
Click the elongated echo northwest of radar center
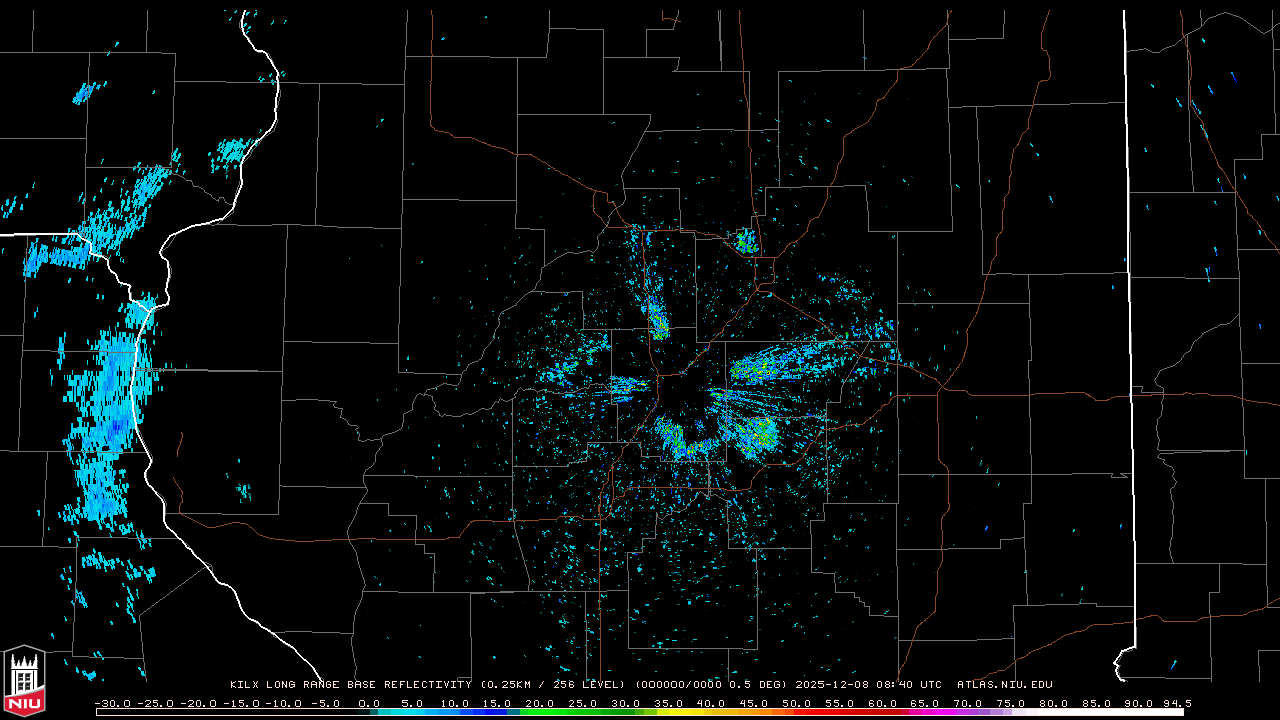[x=656, y=316]
